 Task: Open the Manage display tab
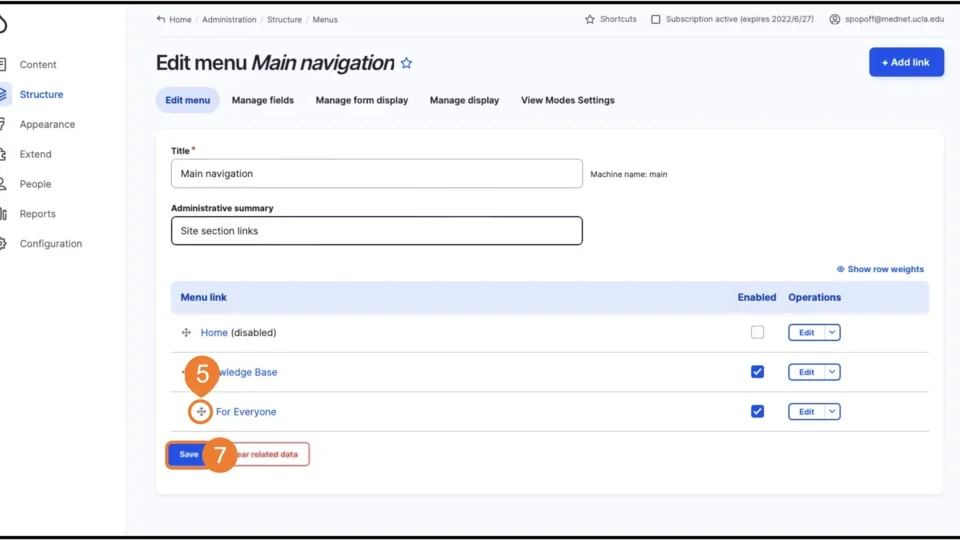point(464,100)
